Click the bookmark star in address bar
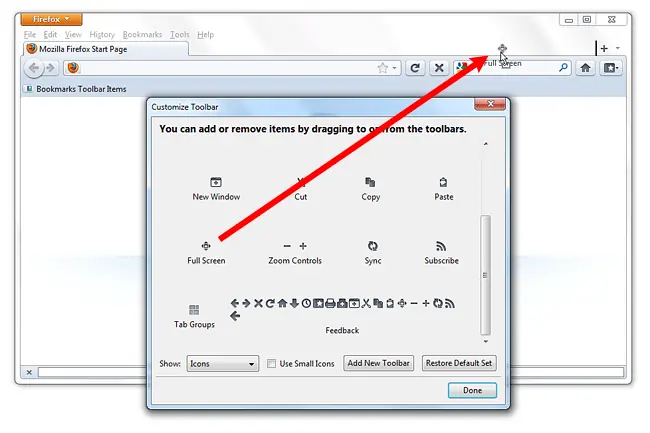The image size is (650, 433). [383, 68]
